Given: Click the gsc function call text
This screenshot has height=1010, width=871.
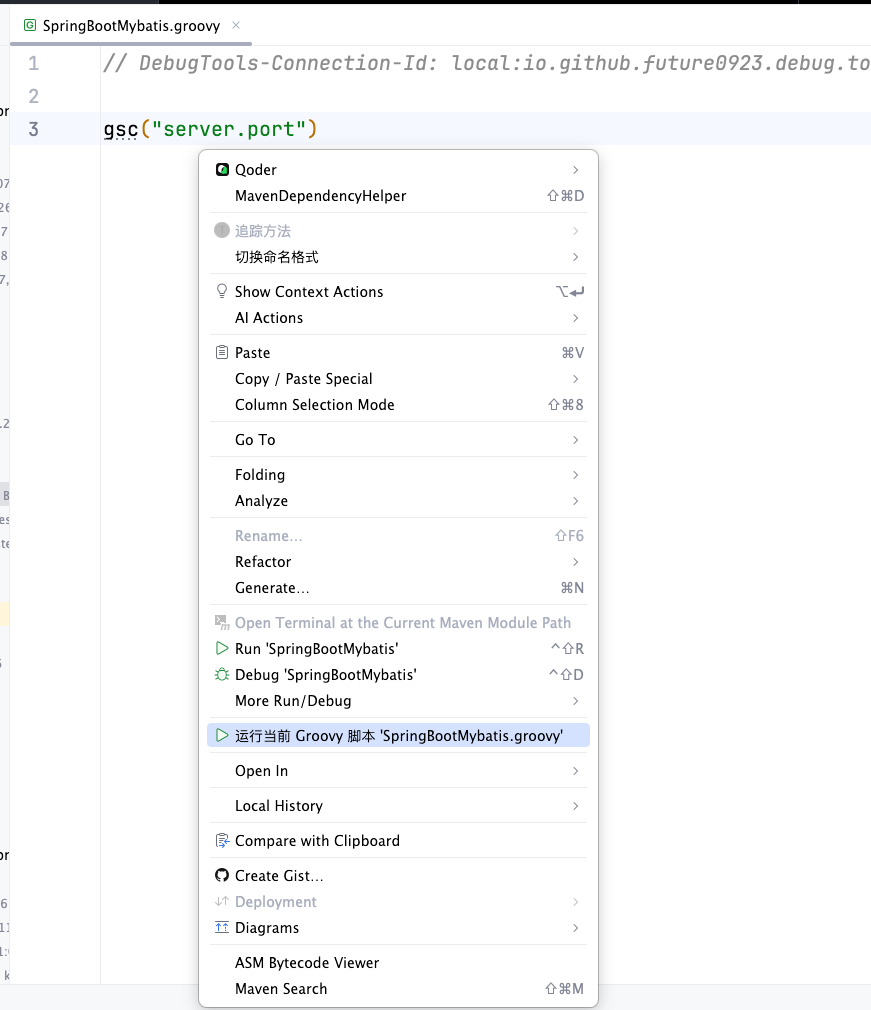Looking at the screenshot, I should coord(120,129).
